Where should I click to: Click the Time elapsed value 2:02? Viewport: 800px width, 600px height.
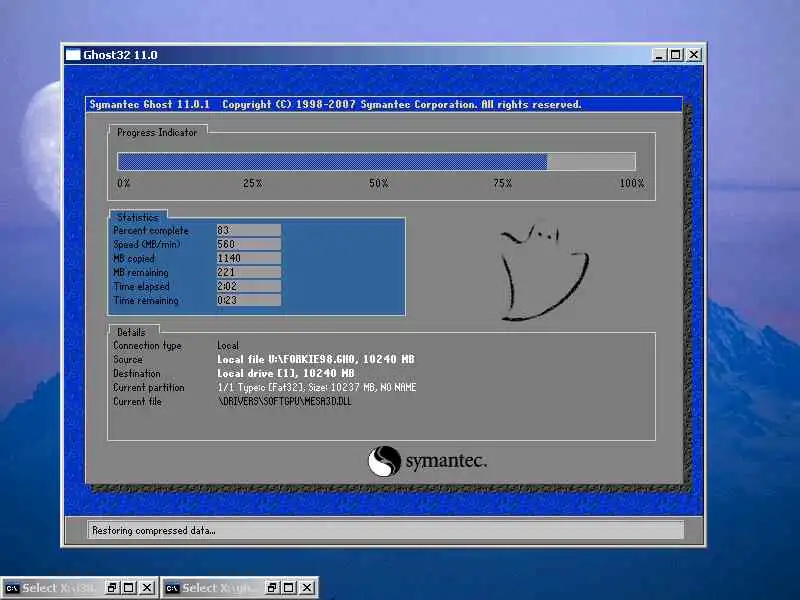click(x=248, y=286)
